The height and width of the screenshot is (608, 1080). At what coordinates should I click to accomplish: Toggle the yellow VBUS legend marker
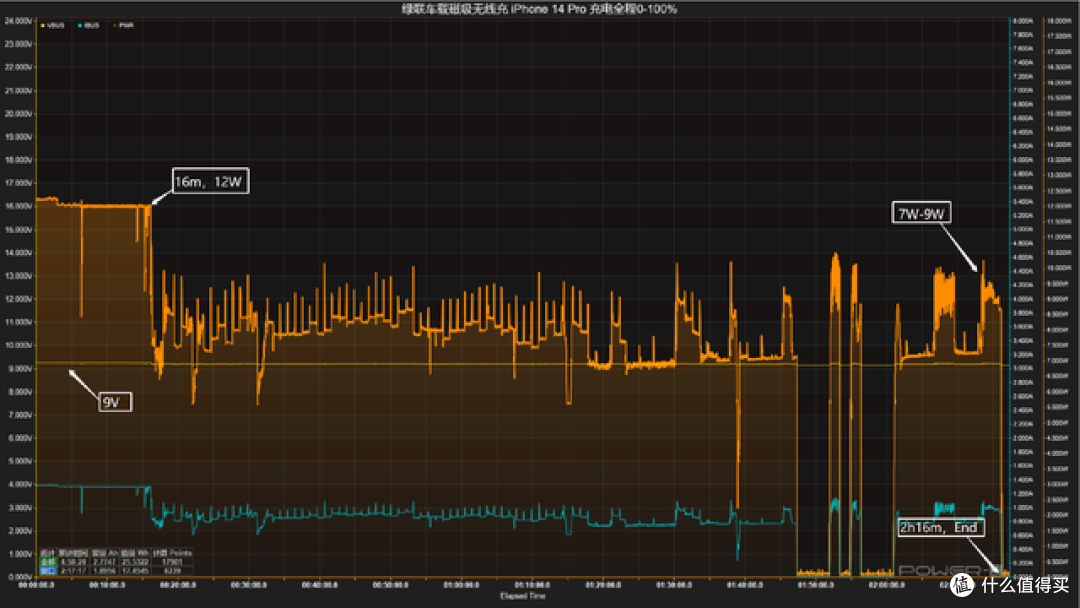pos(43,25)
